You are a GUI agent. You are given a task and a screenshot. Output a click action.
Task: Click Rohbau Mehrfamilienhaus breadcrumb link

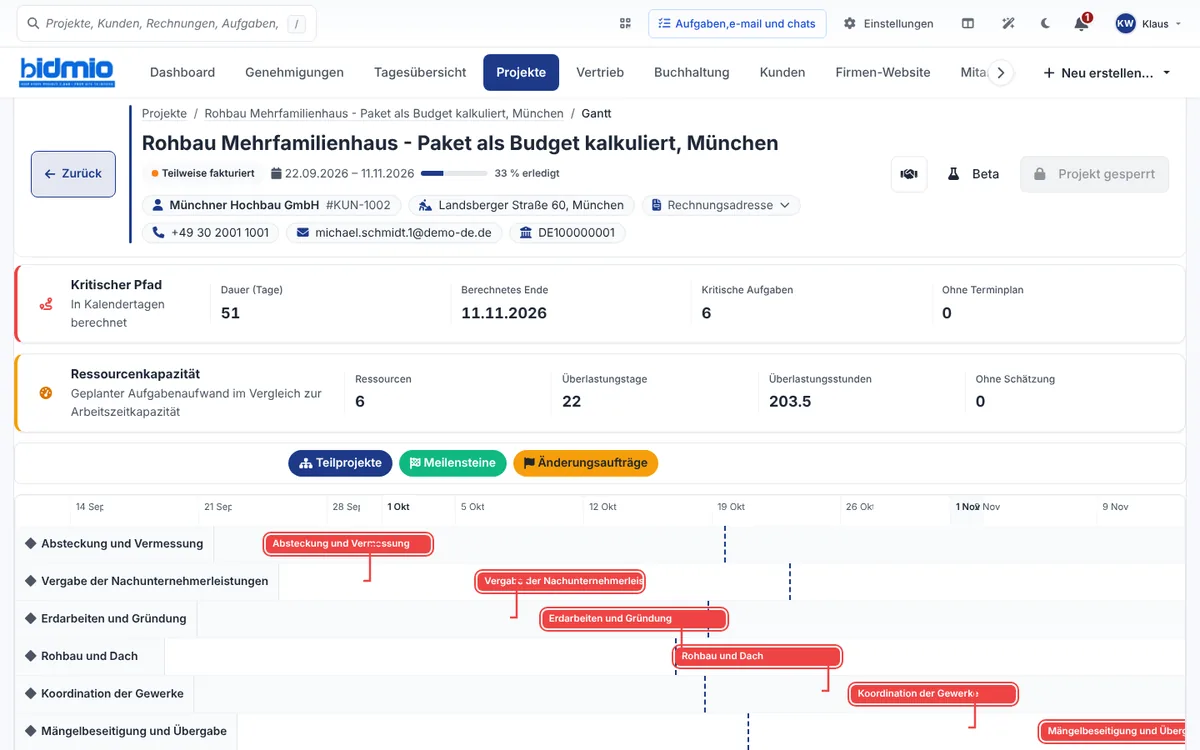coord(384,114)
